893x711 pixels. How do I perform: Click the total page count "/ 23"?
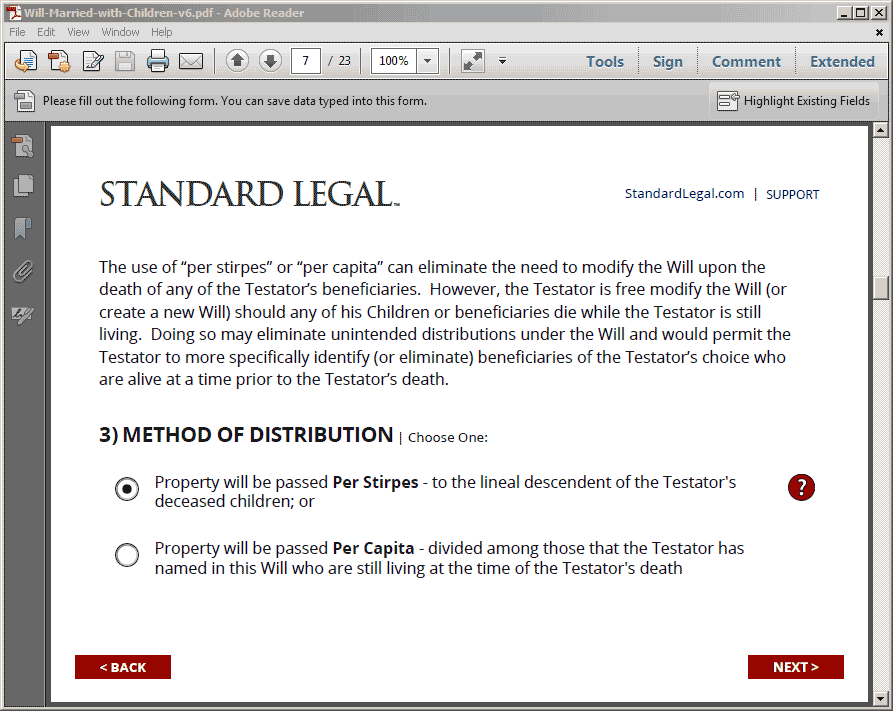coord(339,61)
